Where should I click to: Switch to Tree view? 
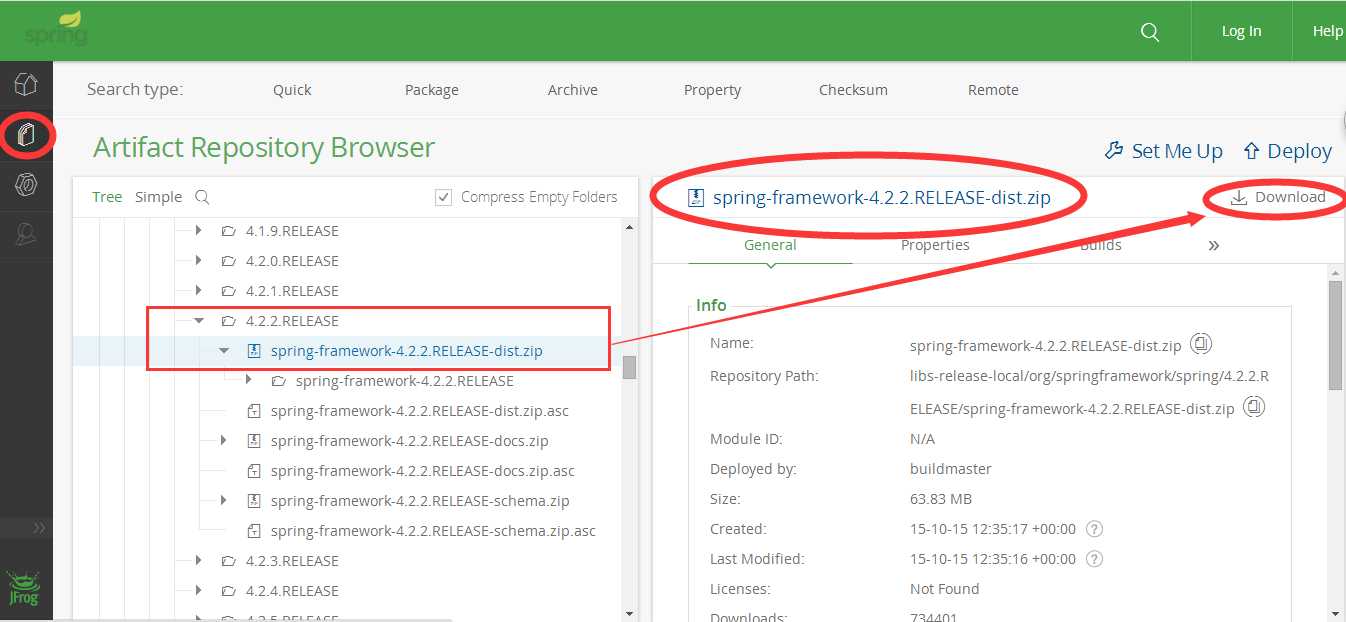tap(107, 197)
